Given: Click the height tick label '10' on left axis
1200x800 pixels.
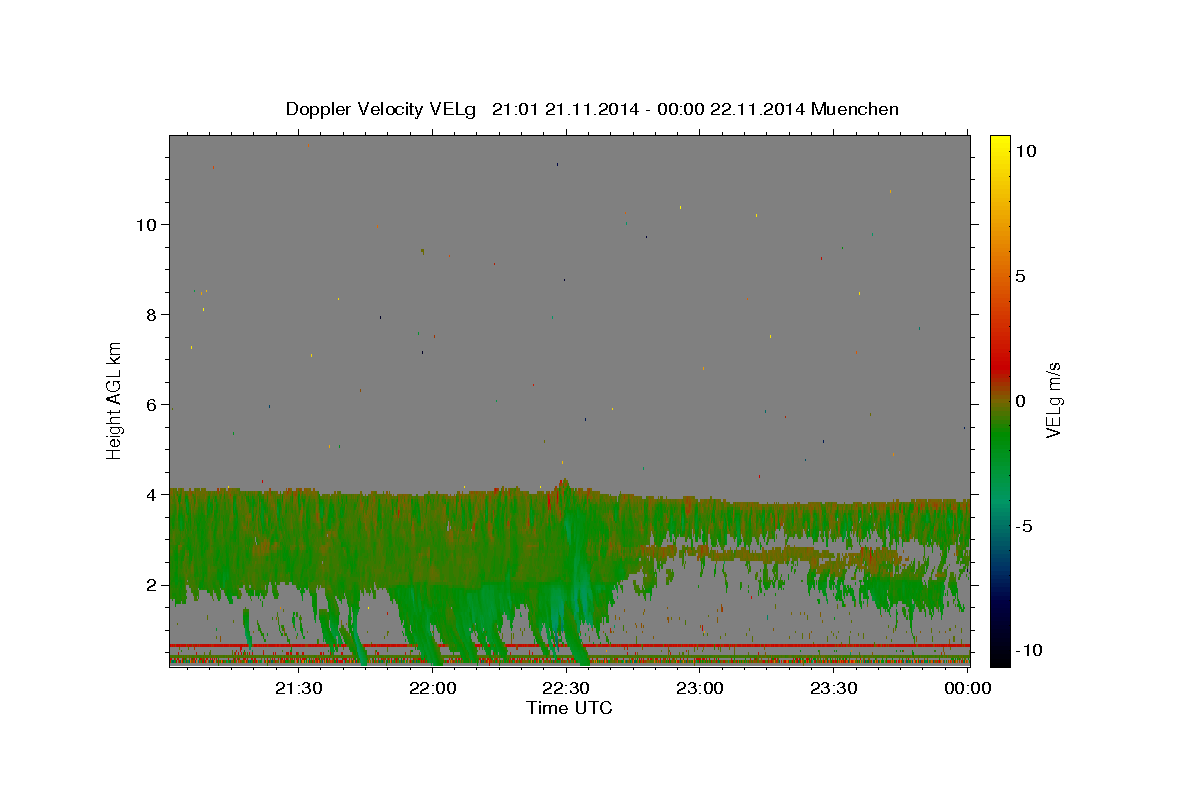Looking at the screenshot, I should (x=147, y=224).
